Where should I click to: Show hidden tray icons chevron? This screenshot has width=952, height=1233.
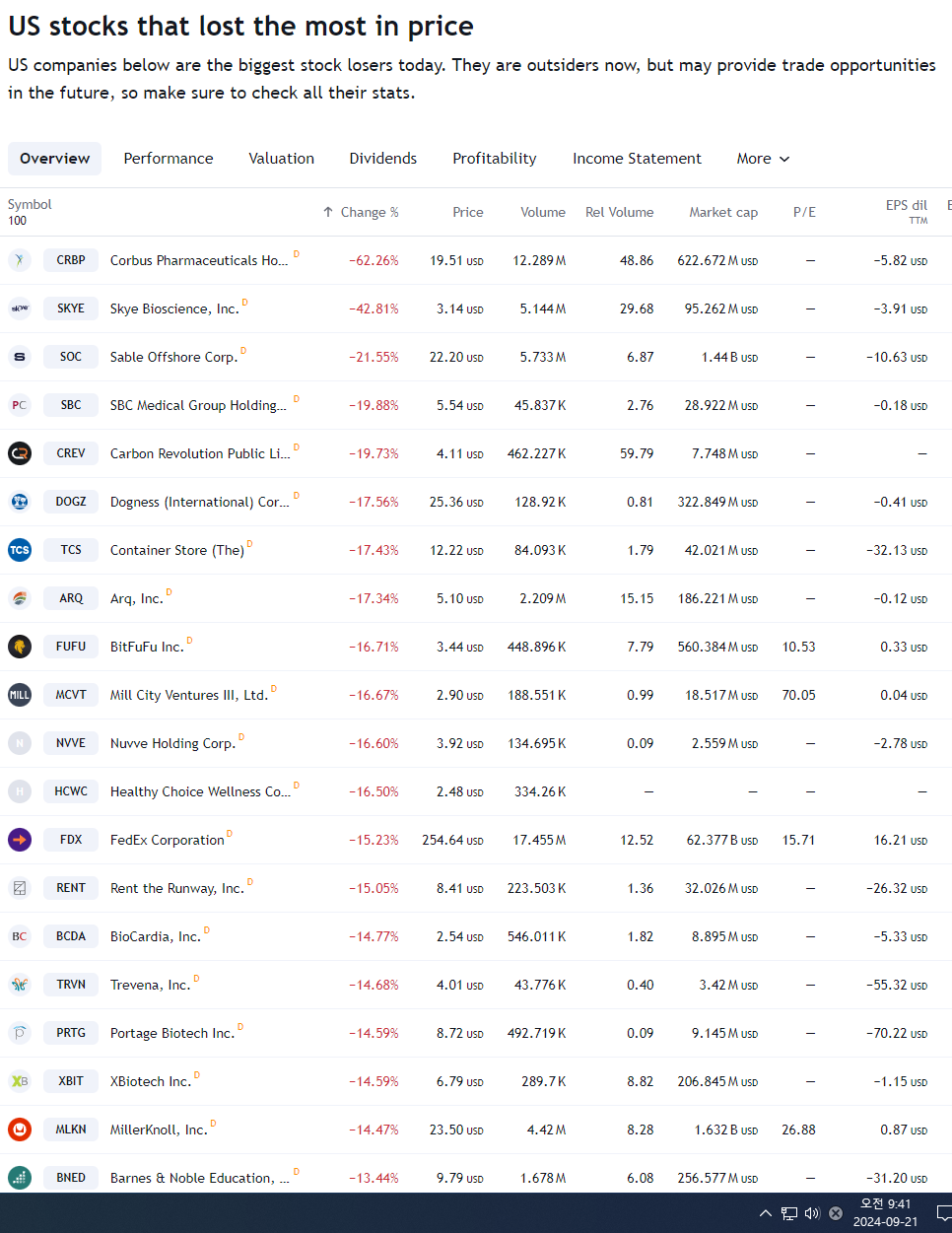click(766, 1213)
